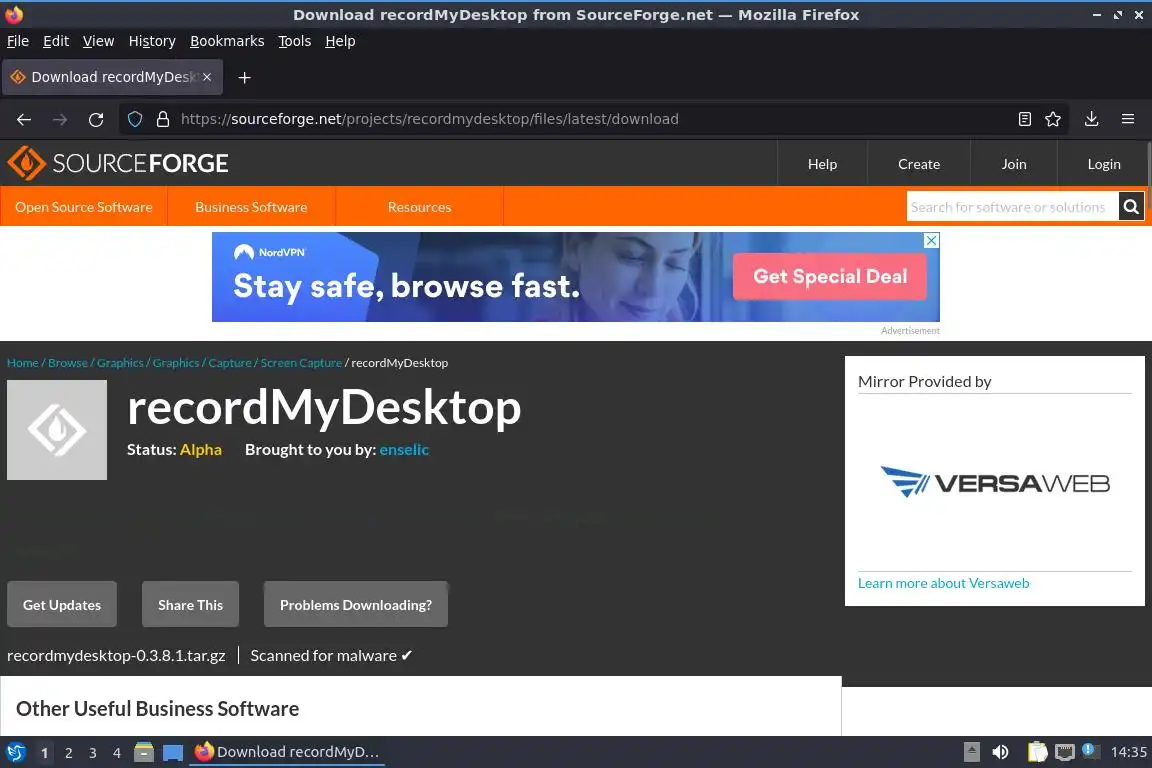Open the enselic author link
Screen dimensions: 1152x768
tap(404, 450)
